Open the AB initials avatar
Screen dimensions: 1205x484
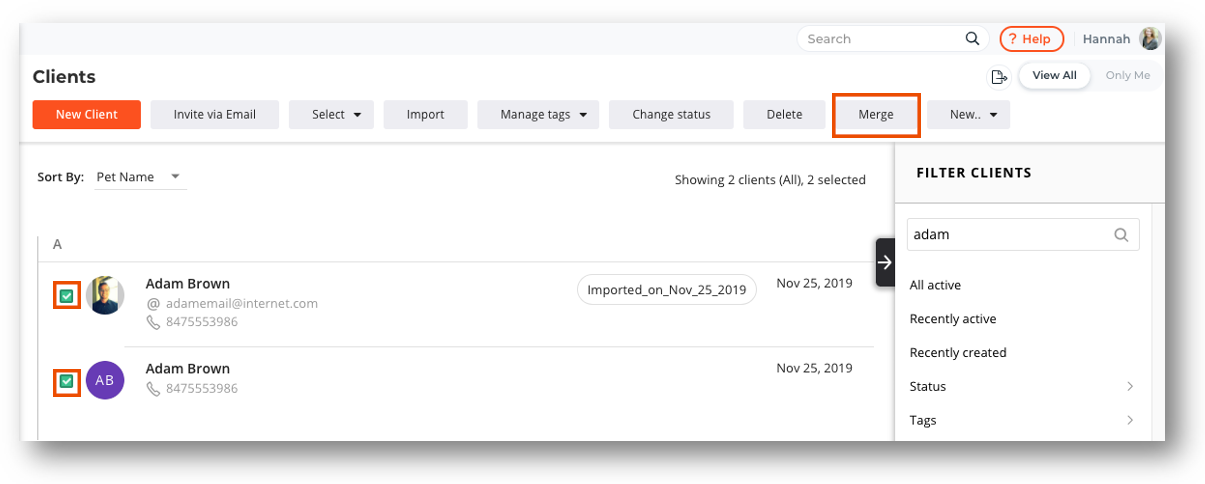pyautogui.click(x=105, y=380)
